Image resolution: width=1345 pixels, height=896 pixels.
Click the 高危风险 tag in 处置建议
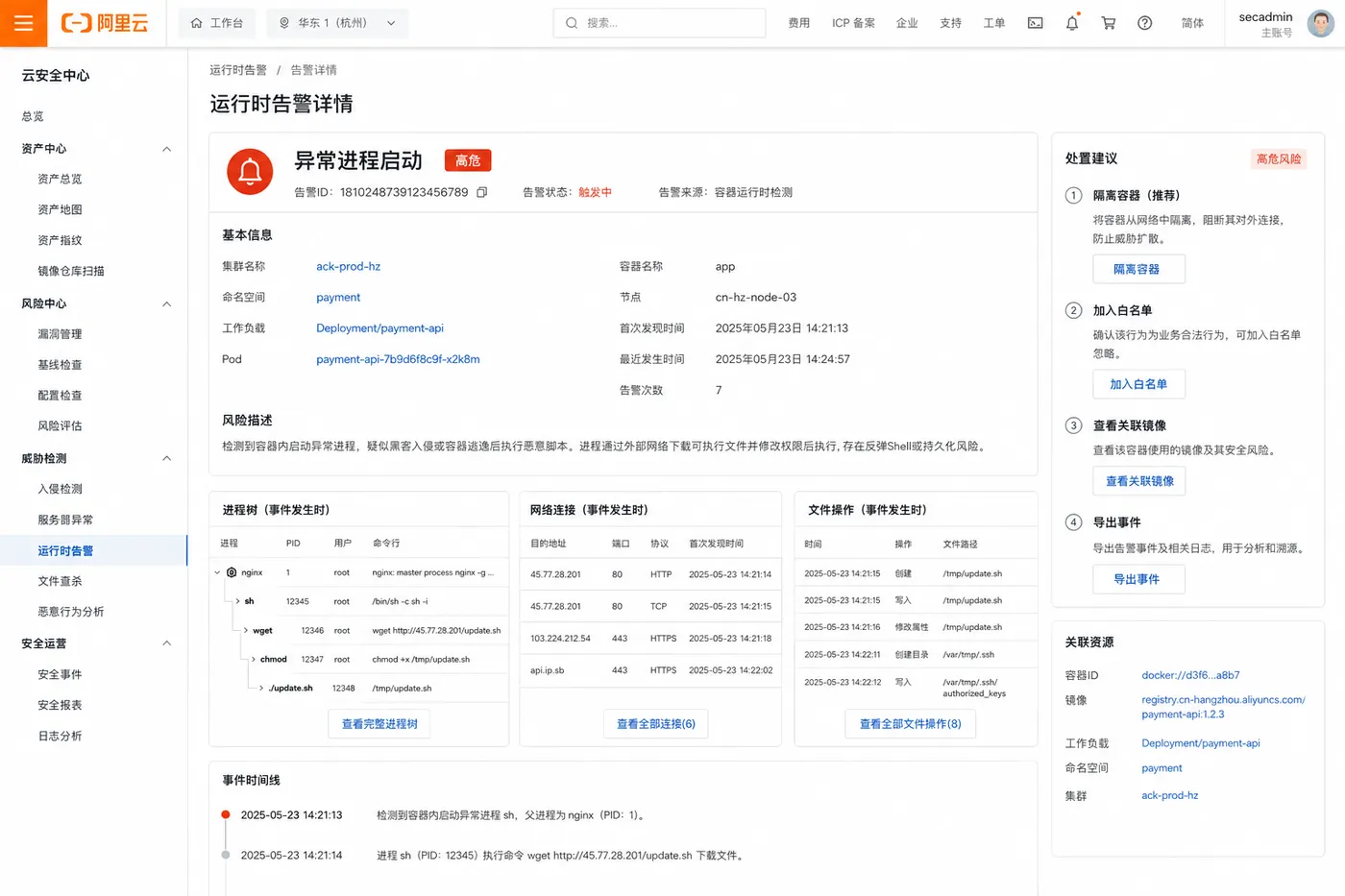coord(1279,159)
